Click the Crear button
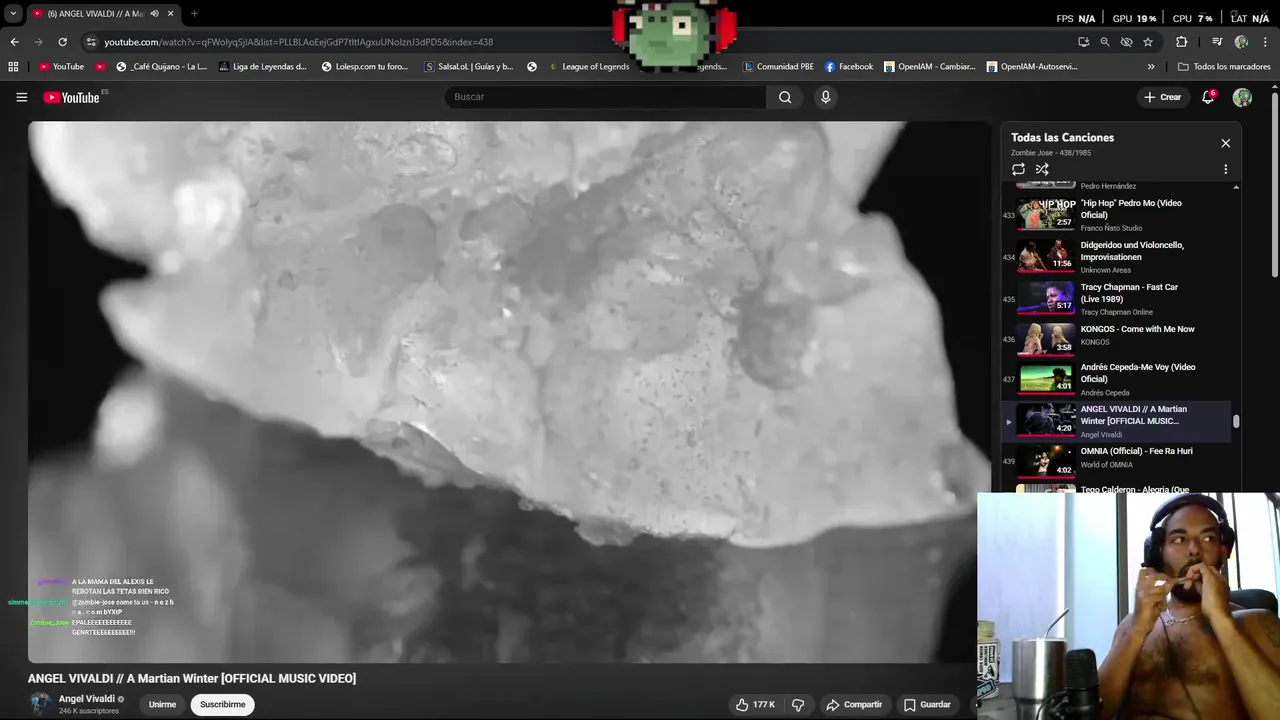This screenshot has height=720, width=1280. (1163, 97)
